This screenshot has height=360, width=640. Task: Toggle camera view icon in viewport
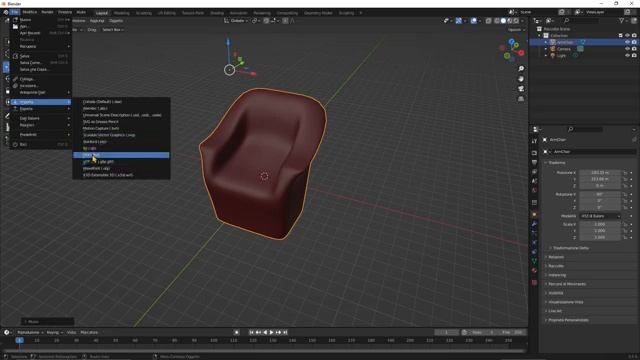(521, 89)
